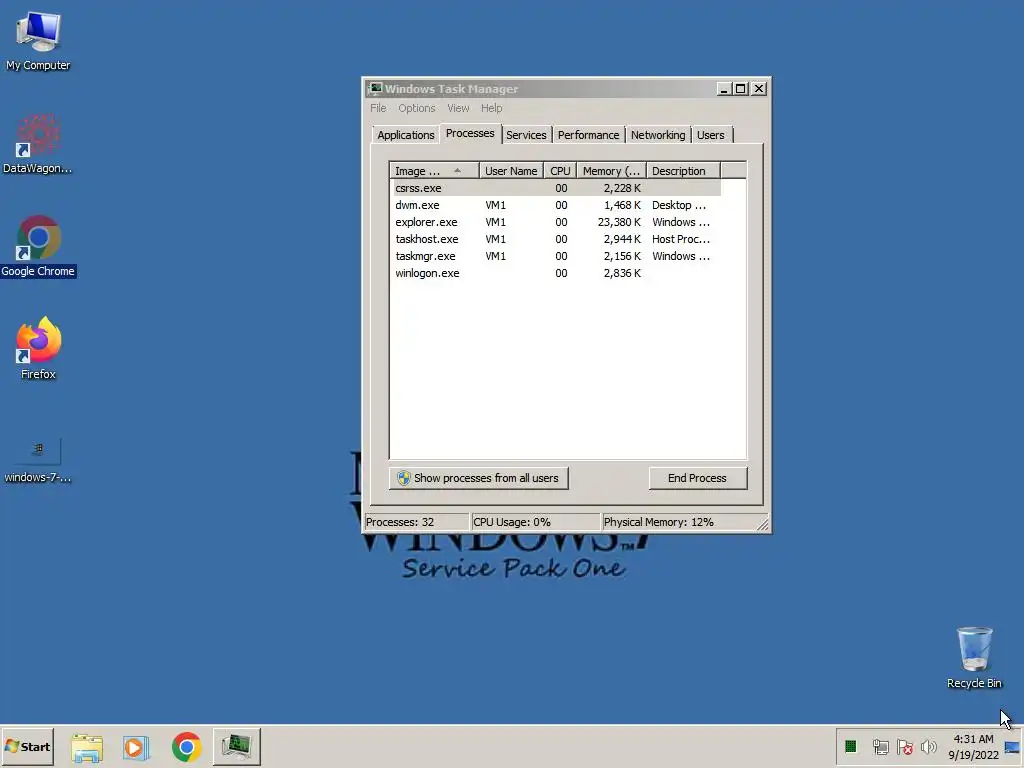Viewport: 1024px width, 768px height.
Task: Select the taskmgr.exe process
Action: 556,256
